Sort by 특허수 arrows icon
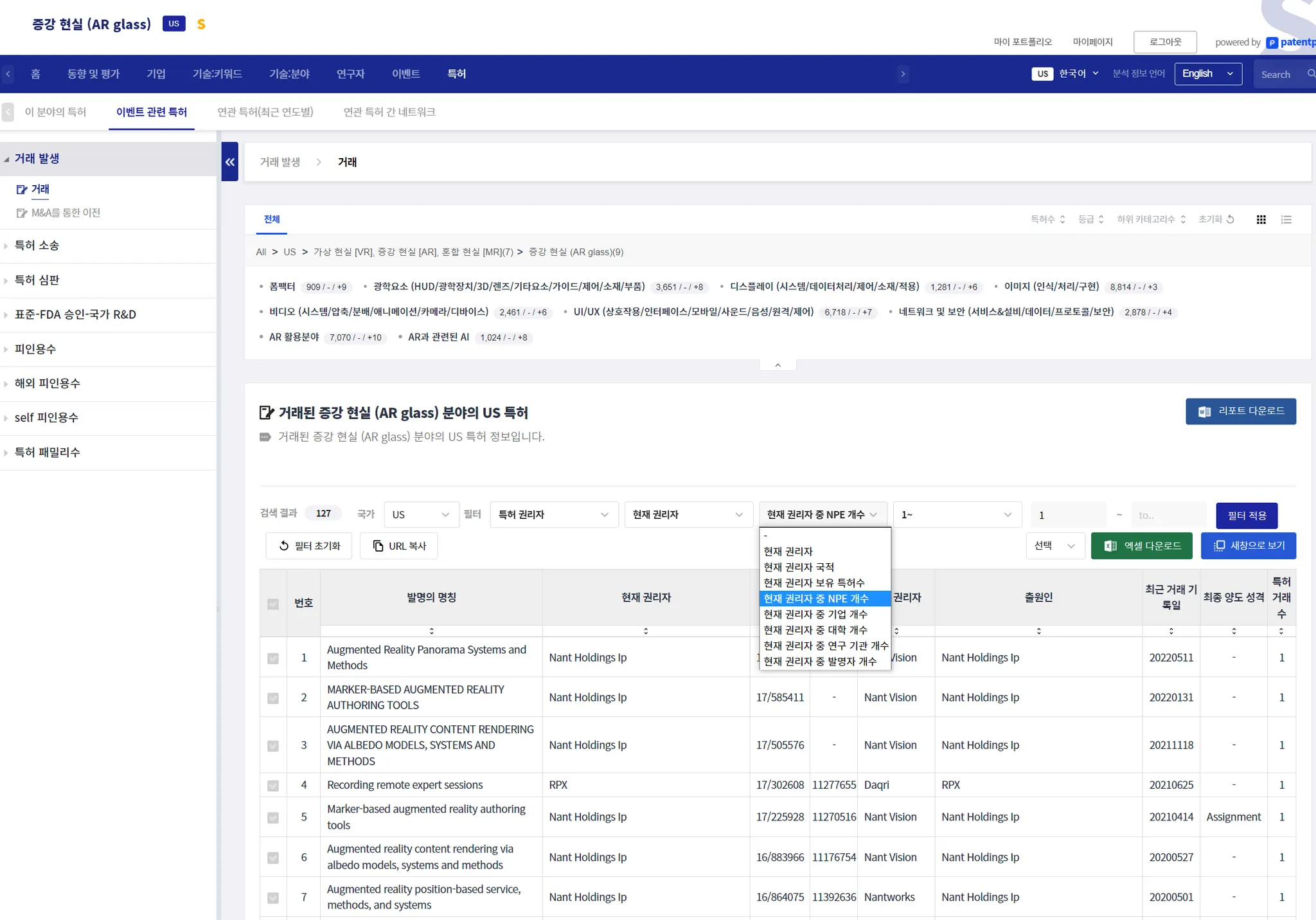The height and width of the screenshot is (920, 1316). [x=1062, y=219]
